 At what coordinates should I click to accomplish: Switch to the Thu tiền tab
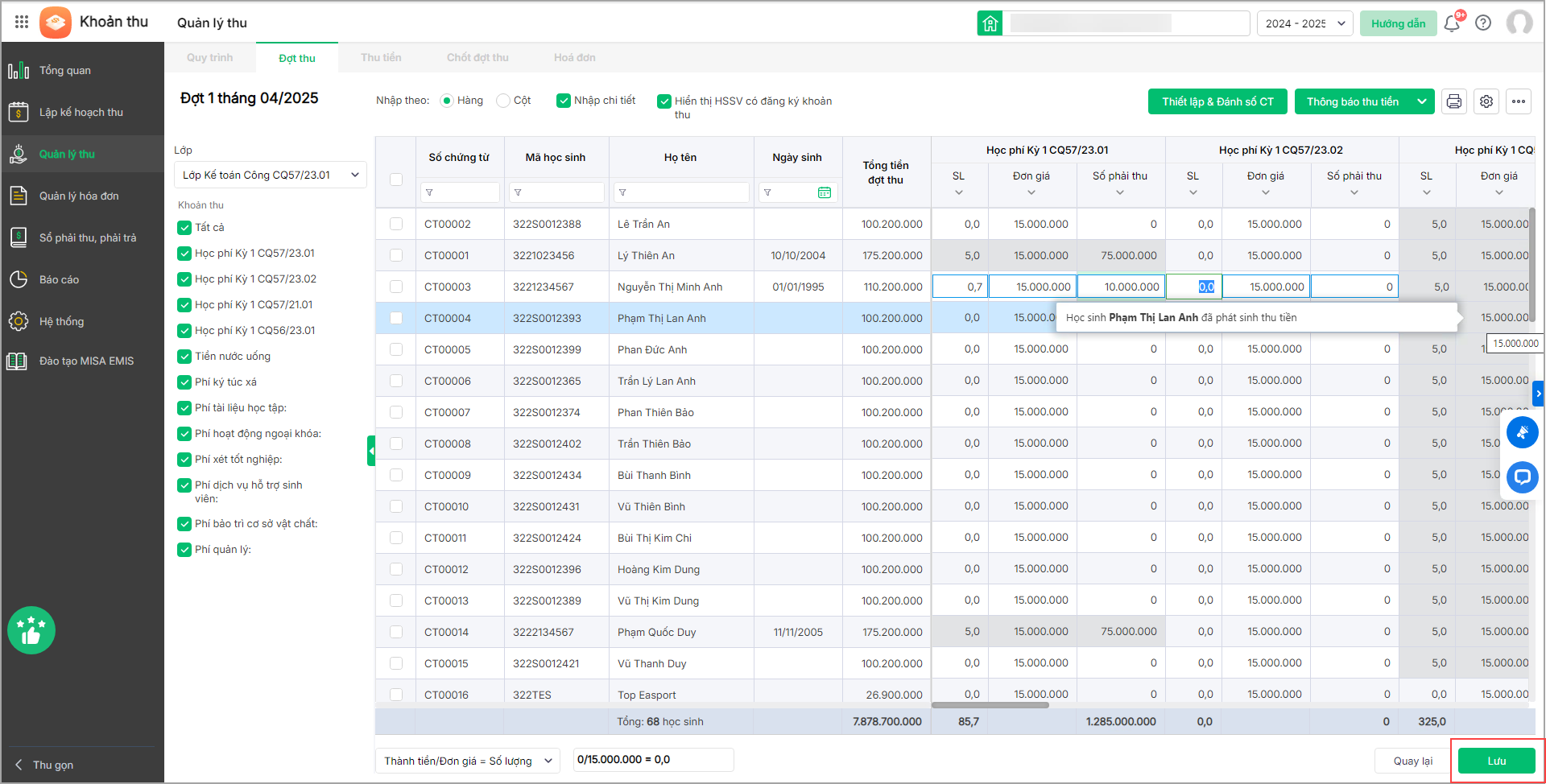tap(381, 58)
